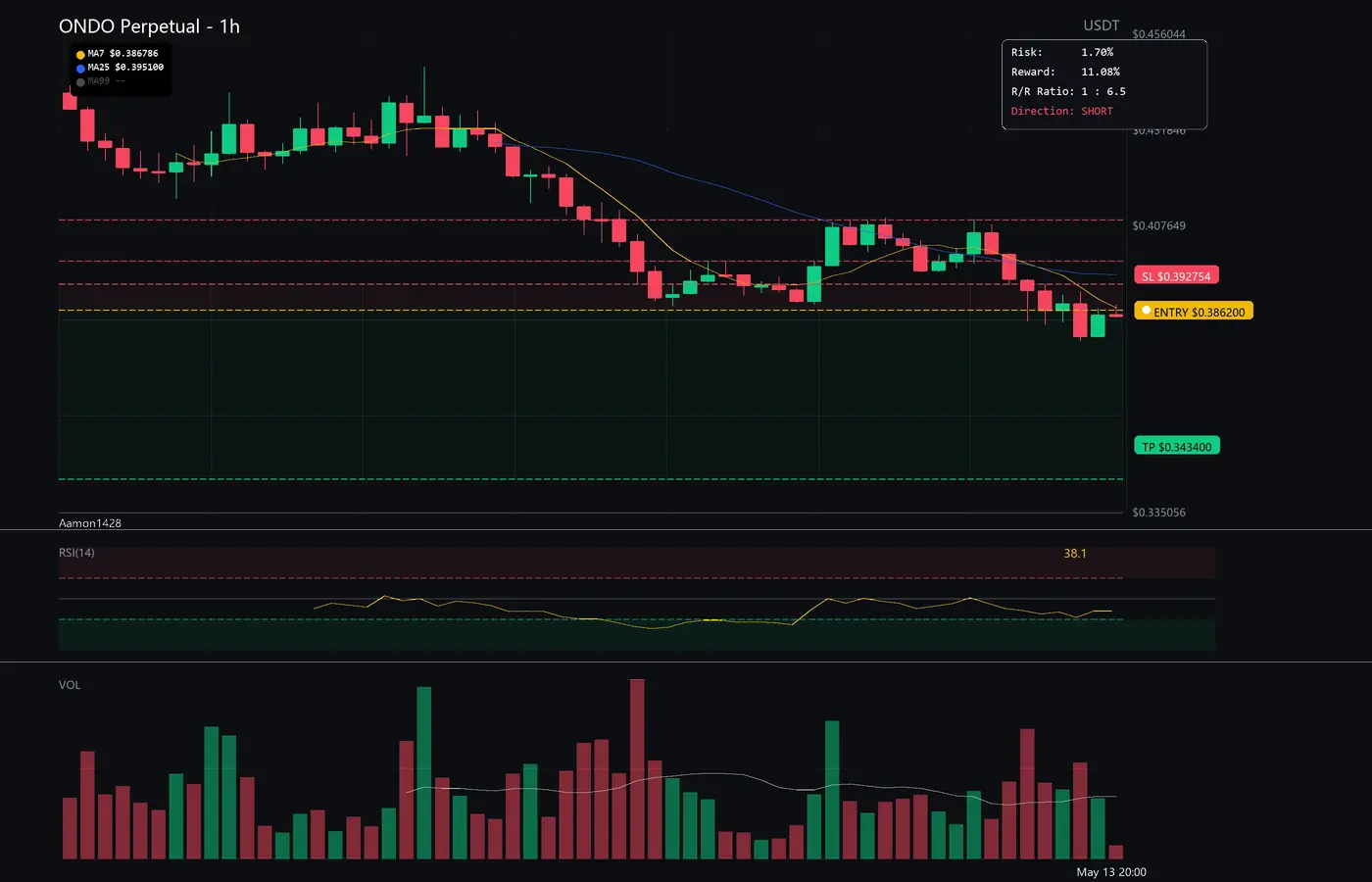Click the 'MA7 $0.386786' legend text
The image size is (1372, 882).
coord(122,54)
